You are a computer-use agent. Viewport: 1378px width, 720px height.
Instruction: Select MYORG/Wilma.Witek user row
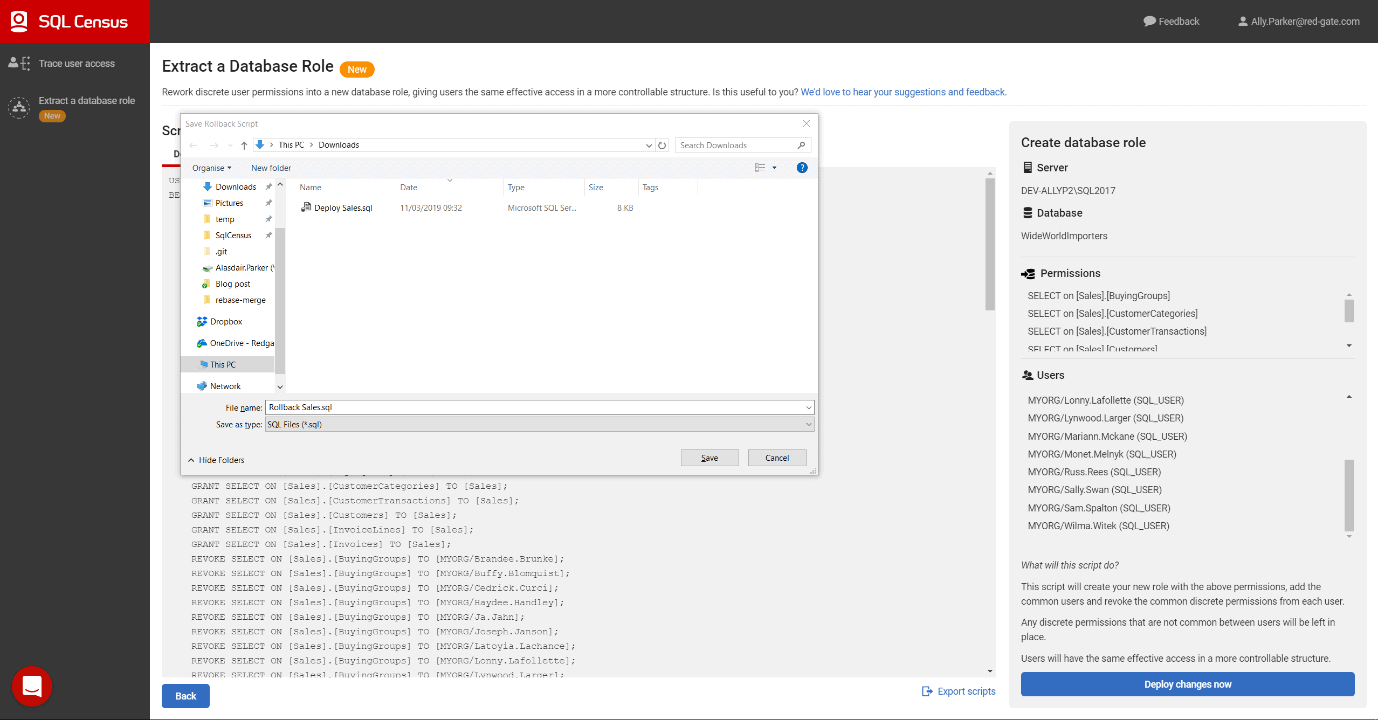click(1099, 526)
